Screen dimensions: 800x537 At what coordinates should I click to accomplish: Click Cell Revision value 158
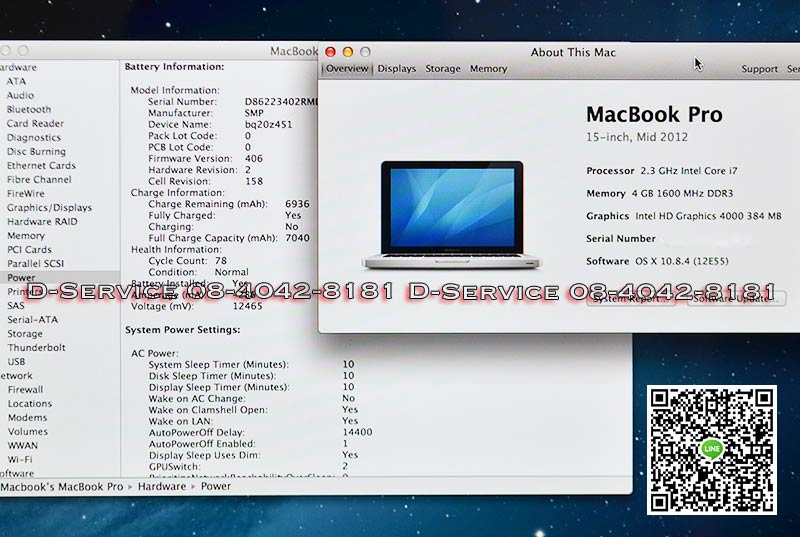(x=254, y=181)
